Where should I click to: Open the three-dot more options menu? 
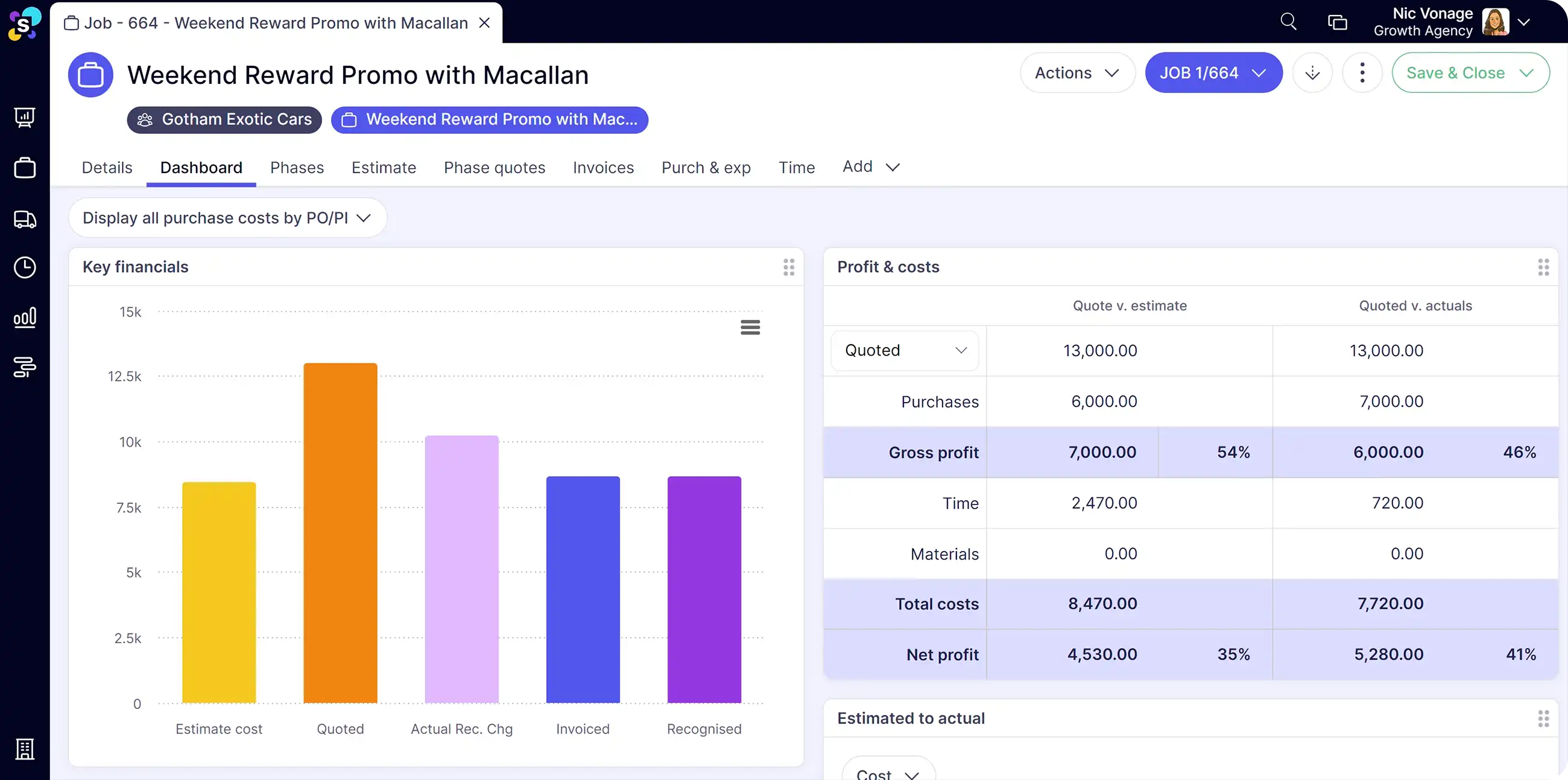(x=1362, y=72)
